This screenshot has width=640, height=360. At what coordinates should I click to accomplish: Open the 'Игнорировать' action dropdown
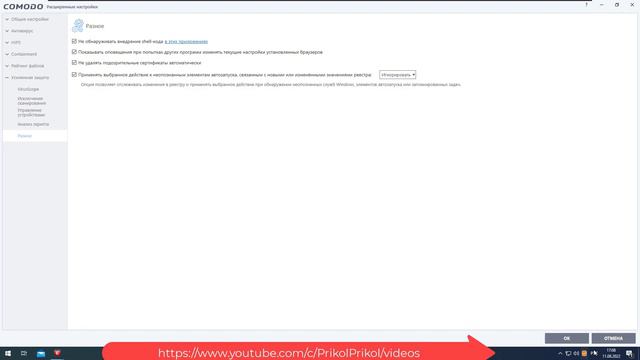click(x=397, y=75)
